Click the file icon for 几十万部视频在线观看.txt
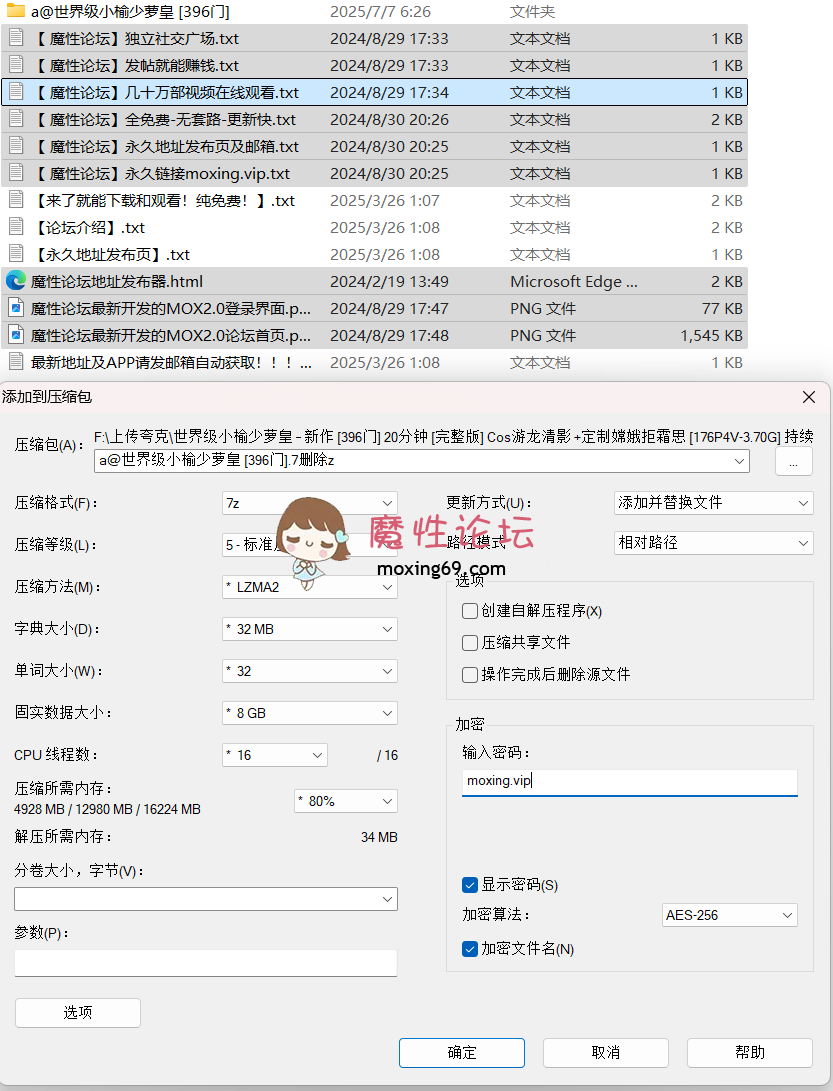This screenshot has width=833, height=1091. point(16,92)
